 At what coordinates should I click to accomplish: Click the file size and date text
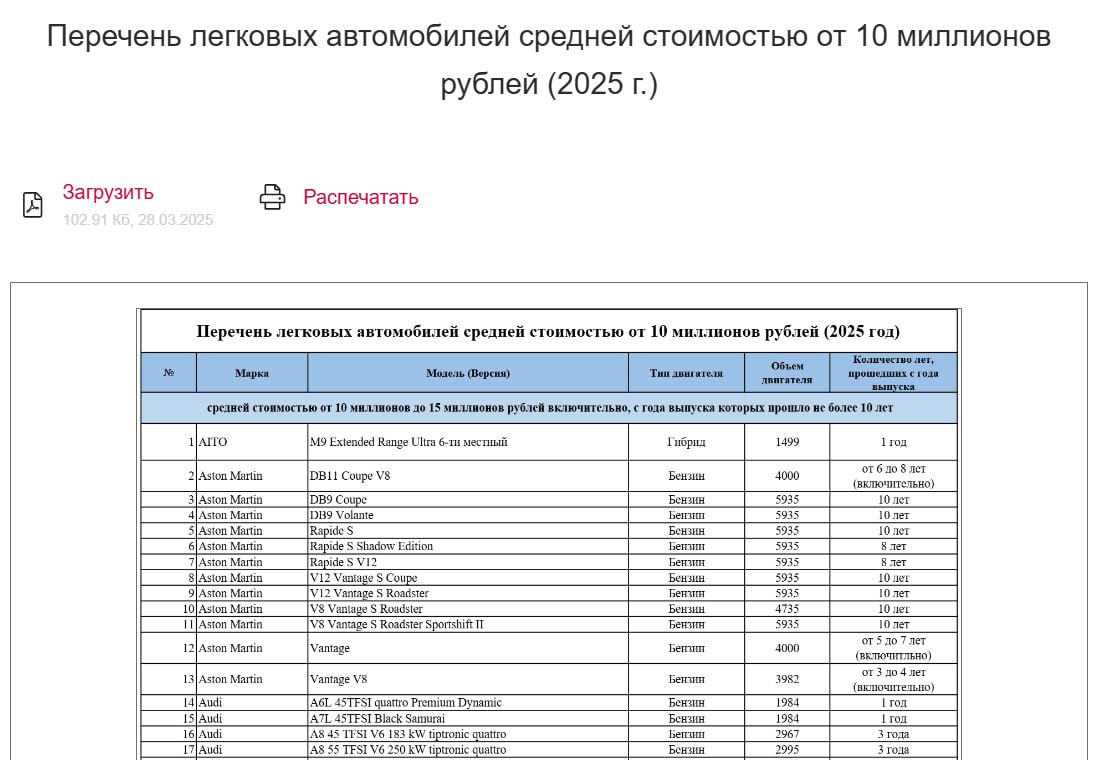pos(137,220)
